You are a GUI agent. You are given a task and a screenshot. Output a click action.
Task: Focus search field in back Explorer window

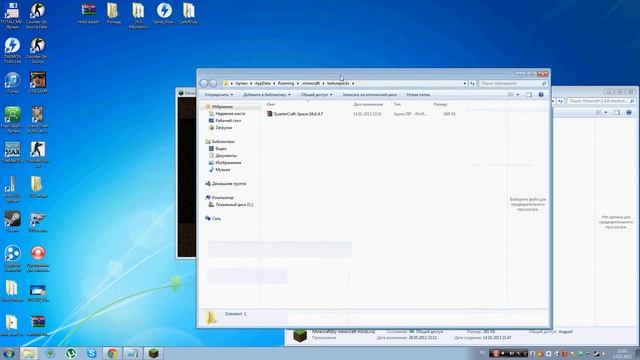tap(601, 101)
